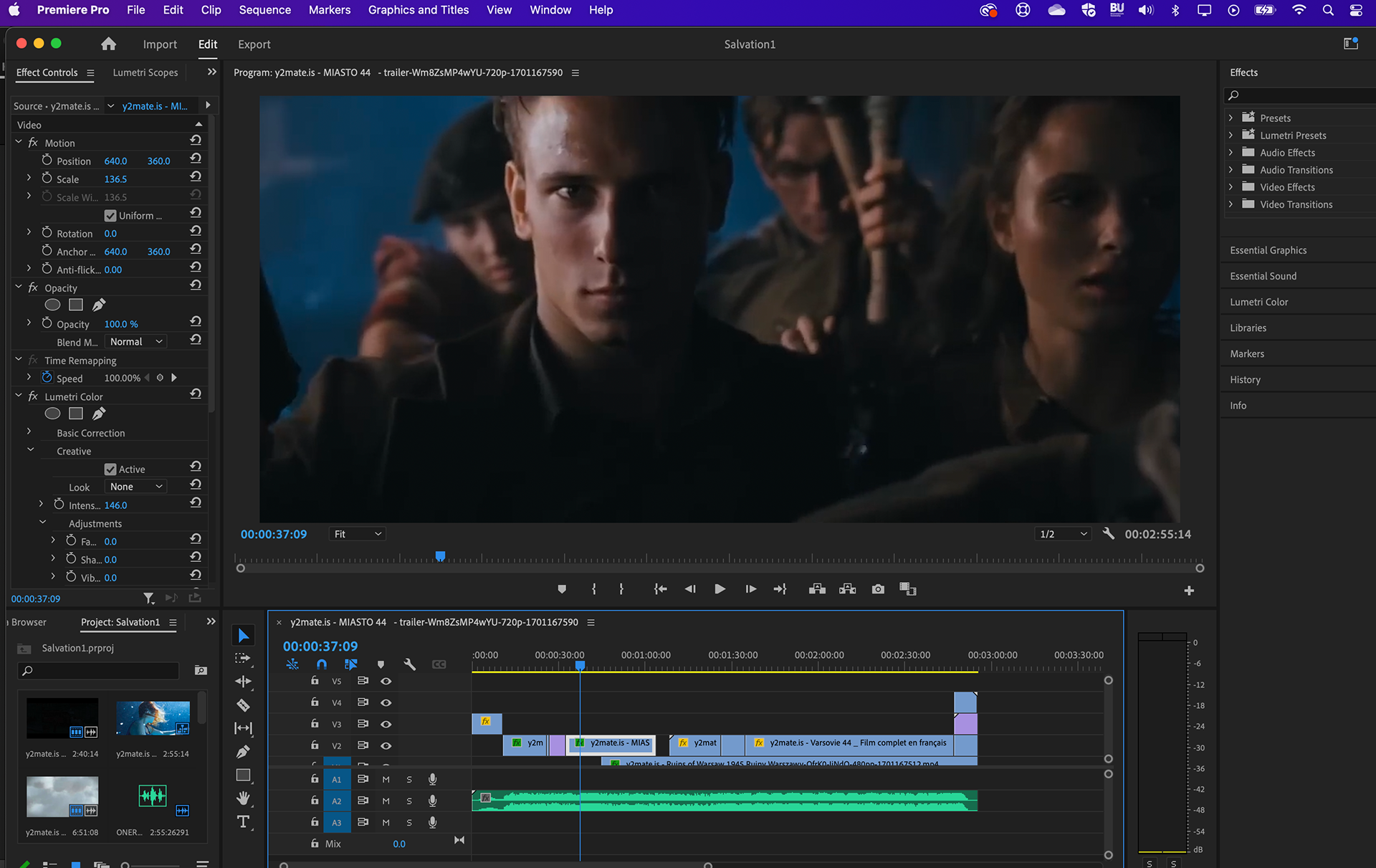Switch to the Export workspace tab
Viewport: 1376px width, 868px height.
point(254,44)
